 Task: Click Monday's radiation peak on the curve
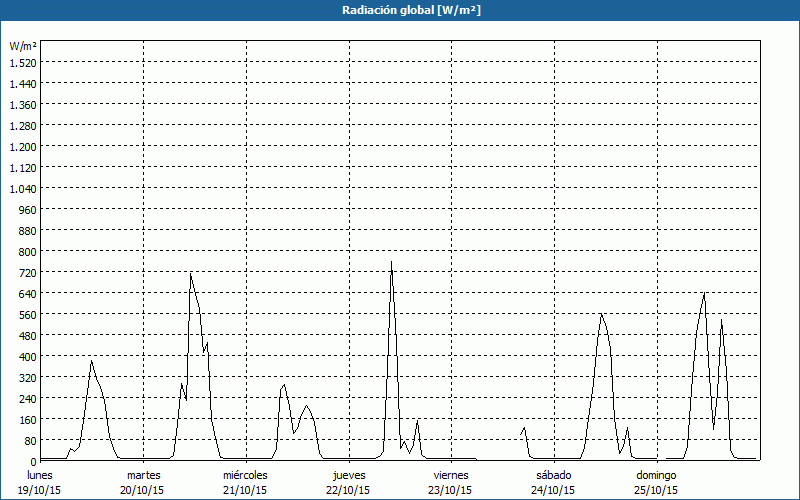click(x=92, y=361)
